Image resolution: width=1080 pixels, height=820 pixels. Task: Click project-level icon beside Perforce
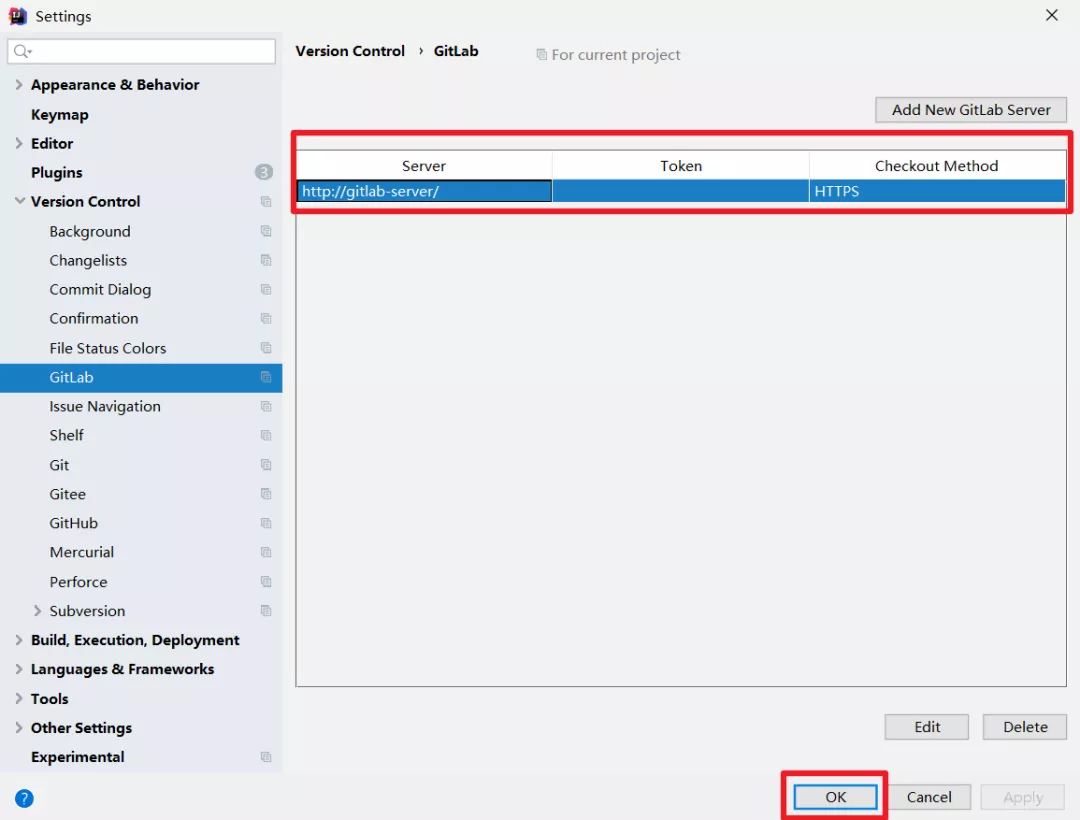pyautogui.click(x=266, y=582)
